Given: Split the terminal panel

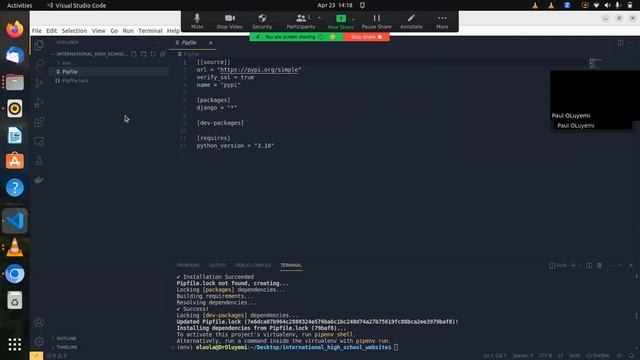Looking at the screenshot, I should (589, 265).
